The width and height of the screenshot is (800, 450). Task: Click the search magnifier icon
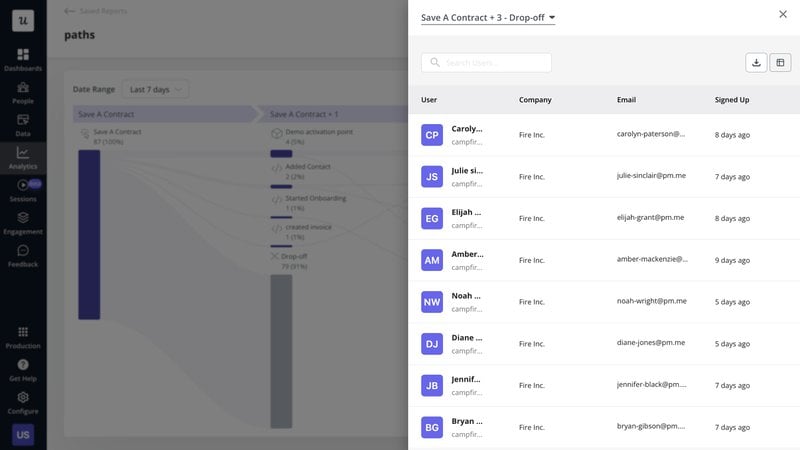(435, 62)
